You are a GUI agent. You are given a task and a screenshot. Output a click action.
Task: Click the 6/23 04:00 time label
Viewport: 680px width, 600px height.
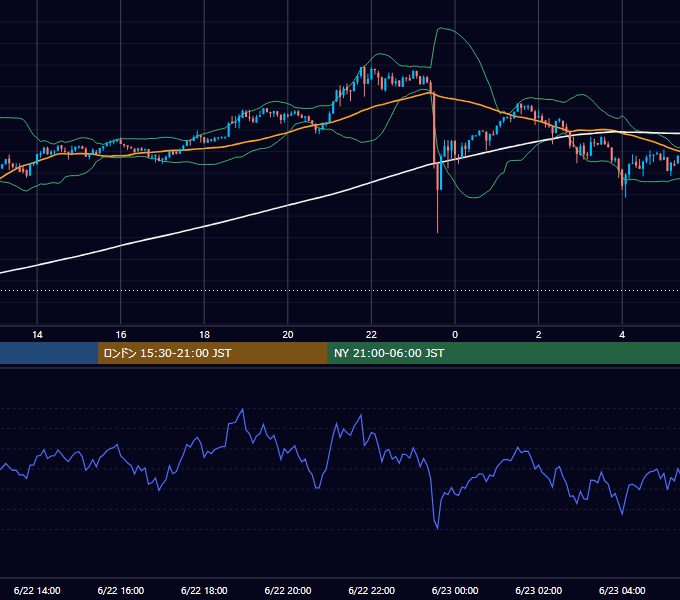622,590
